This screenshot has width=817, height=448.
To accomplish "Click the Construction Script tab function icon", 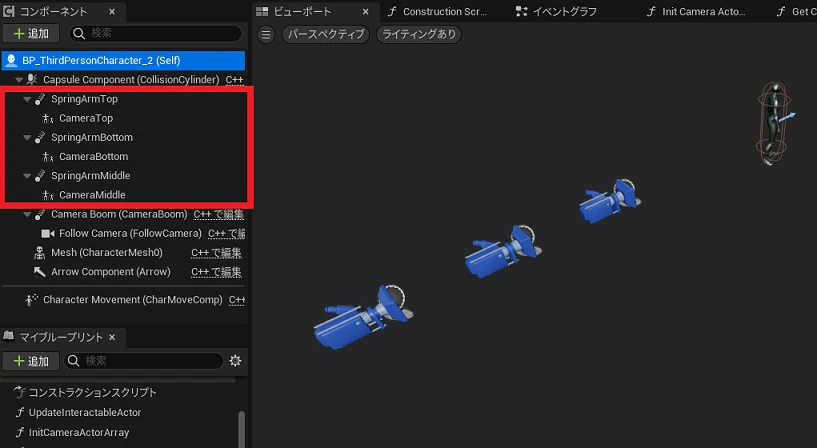I will pyautogui.click(x=392, y=11).
